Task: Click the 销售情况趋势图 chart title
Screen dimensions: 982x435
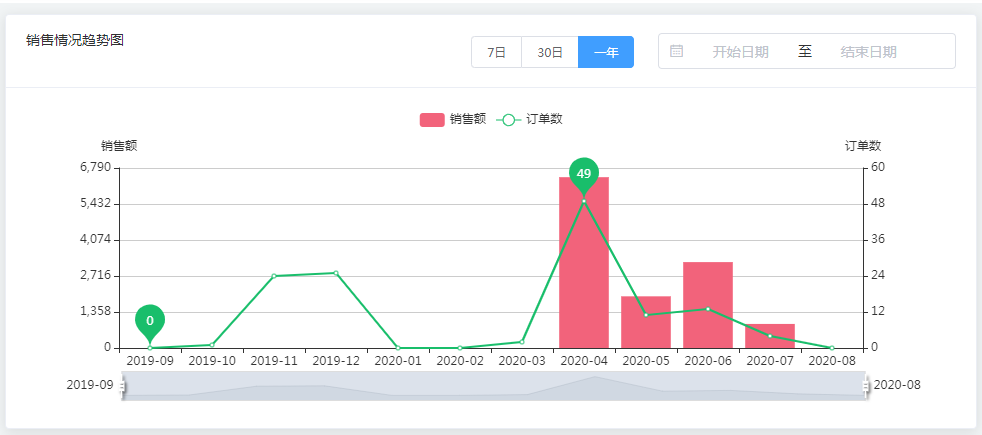Action: (x=75, y=40)
